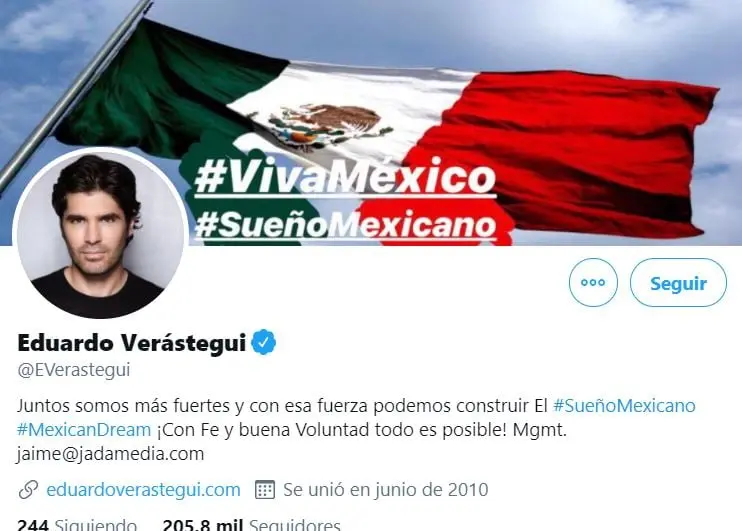742x531 pixels.
Task: Click the blue verified badge icon
Action: [x=264, y=342]
